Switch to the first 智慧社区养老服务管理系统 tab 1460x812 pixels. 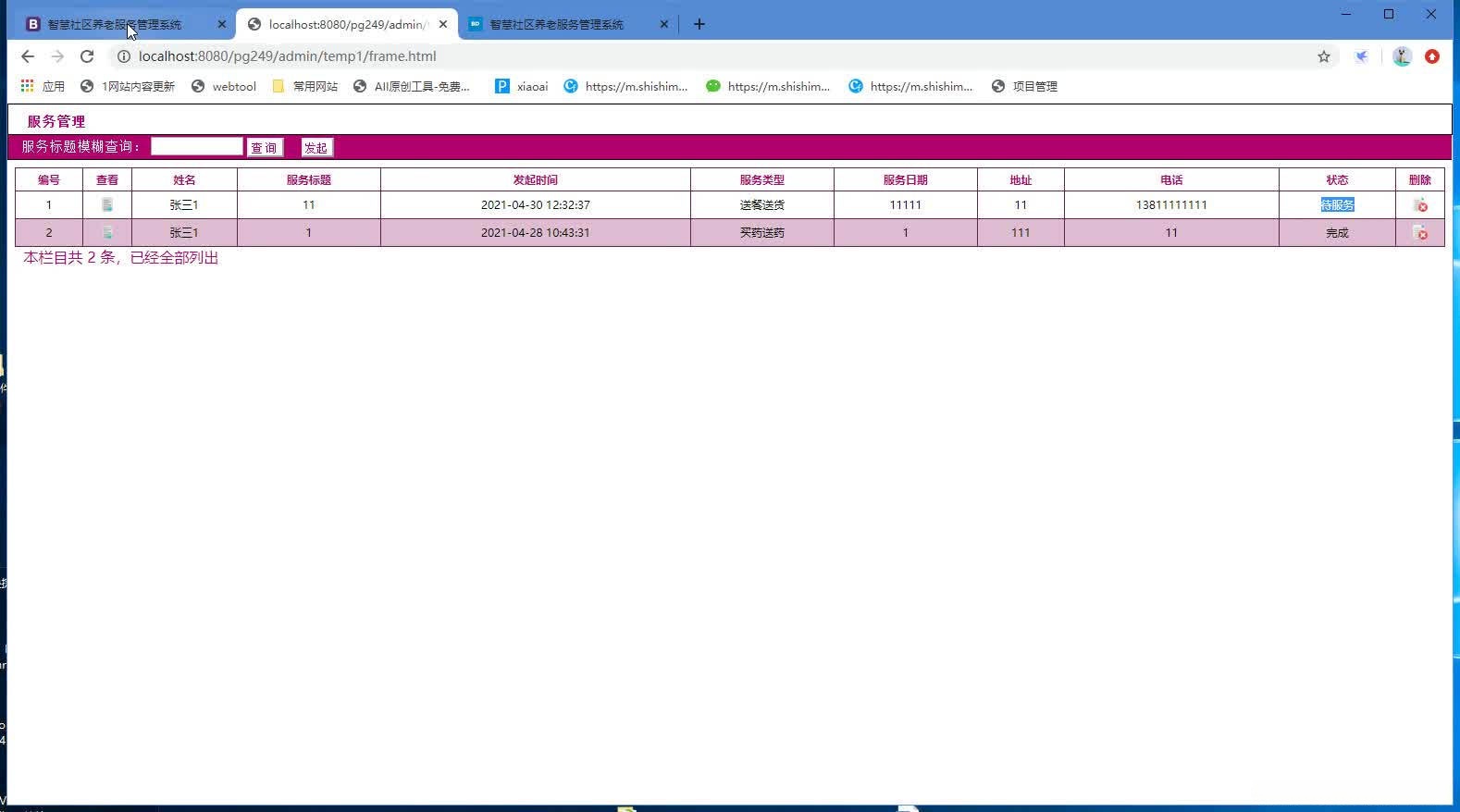tap(114, 24)
